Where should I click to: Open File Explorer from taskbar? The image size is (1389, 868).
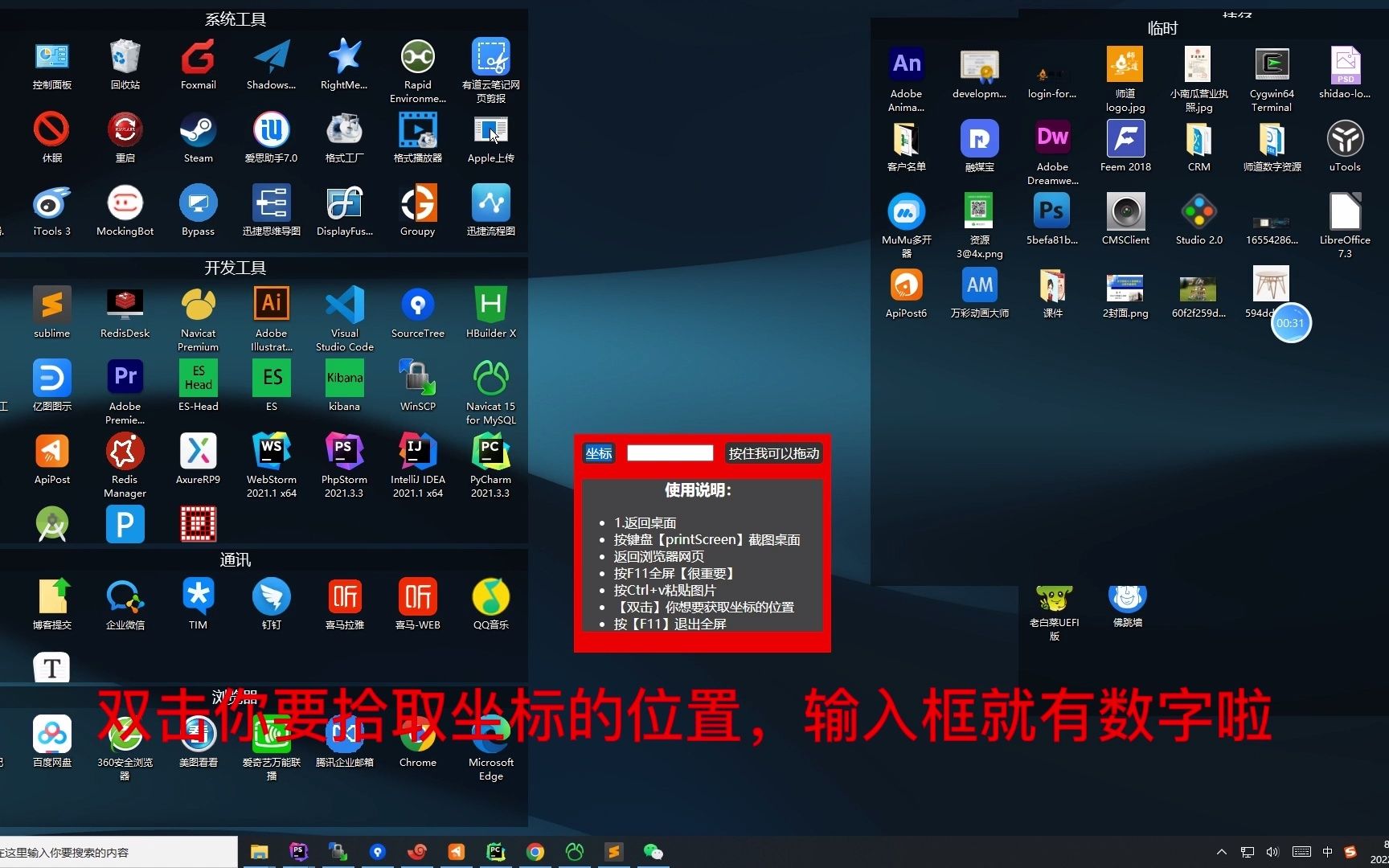(x=259, y=852)
